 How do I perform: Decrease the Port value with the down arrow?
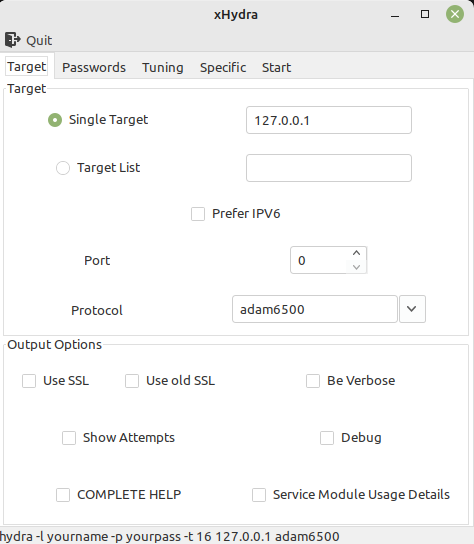356,267
